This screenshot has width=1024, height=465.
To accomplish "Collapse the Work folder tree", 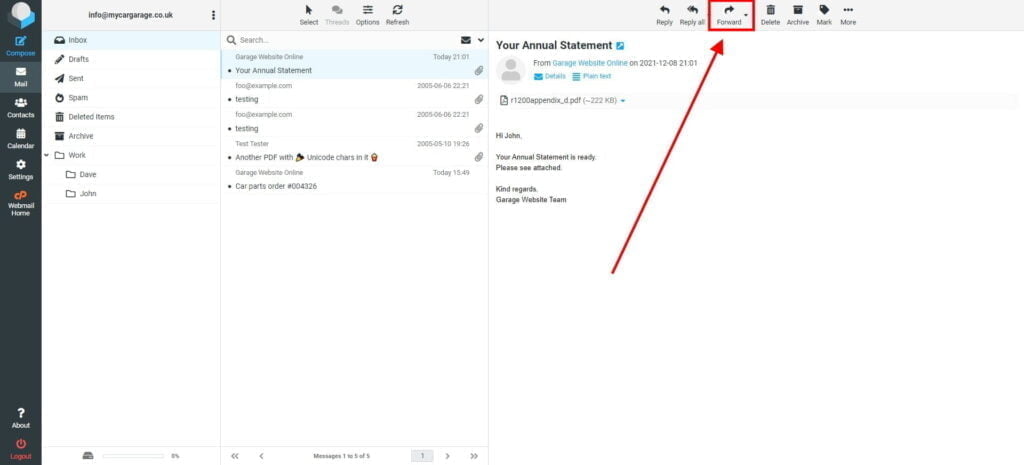I will click(x=46, y=155).
